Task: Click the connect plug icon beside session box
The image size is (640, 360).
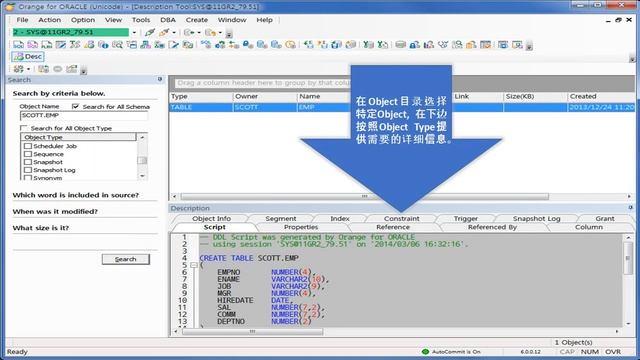Action: pyautogui.click(x=150, y=32)
